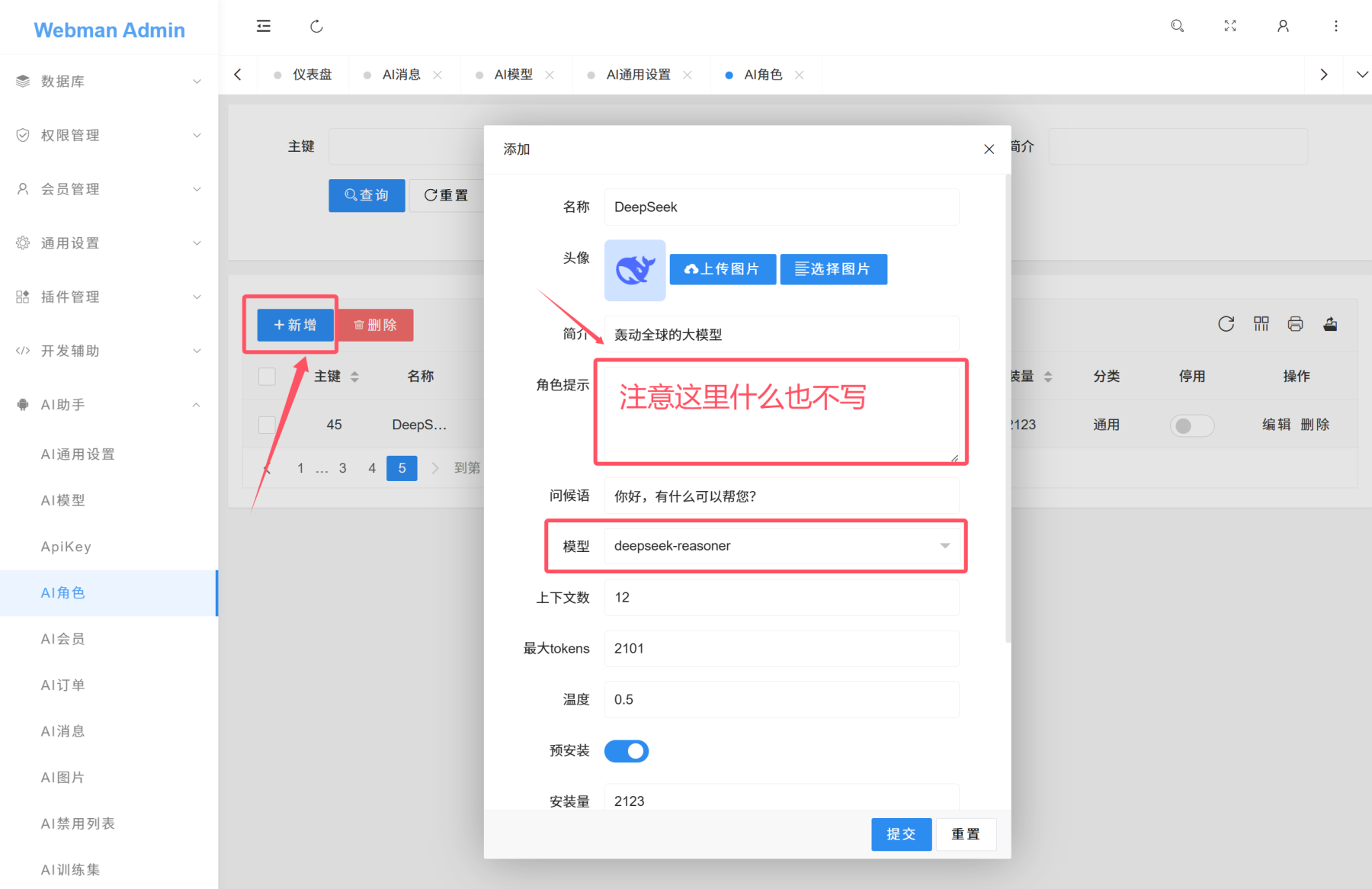
Task: Collapse the AI助手 sidebar menu
Action: 109,405
